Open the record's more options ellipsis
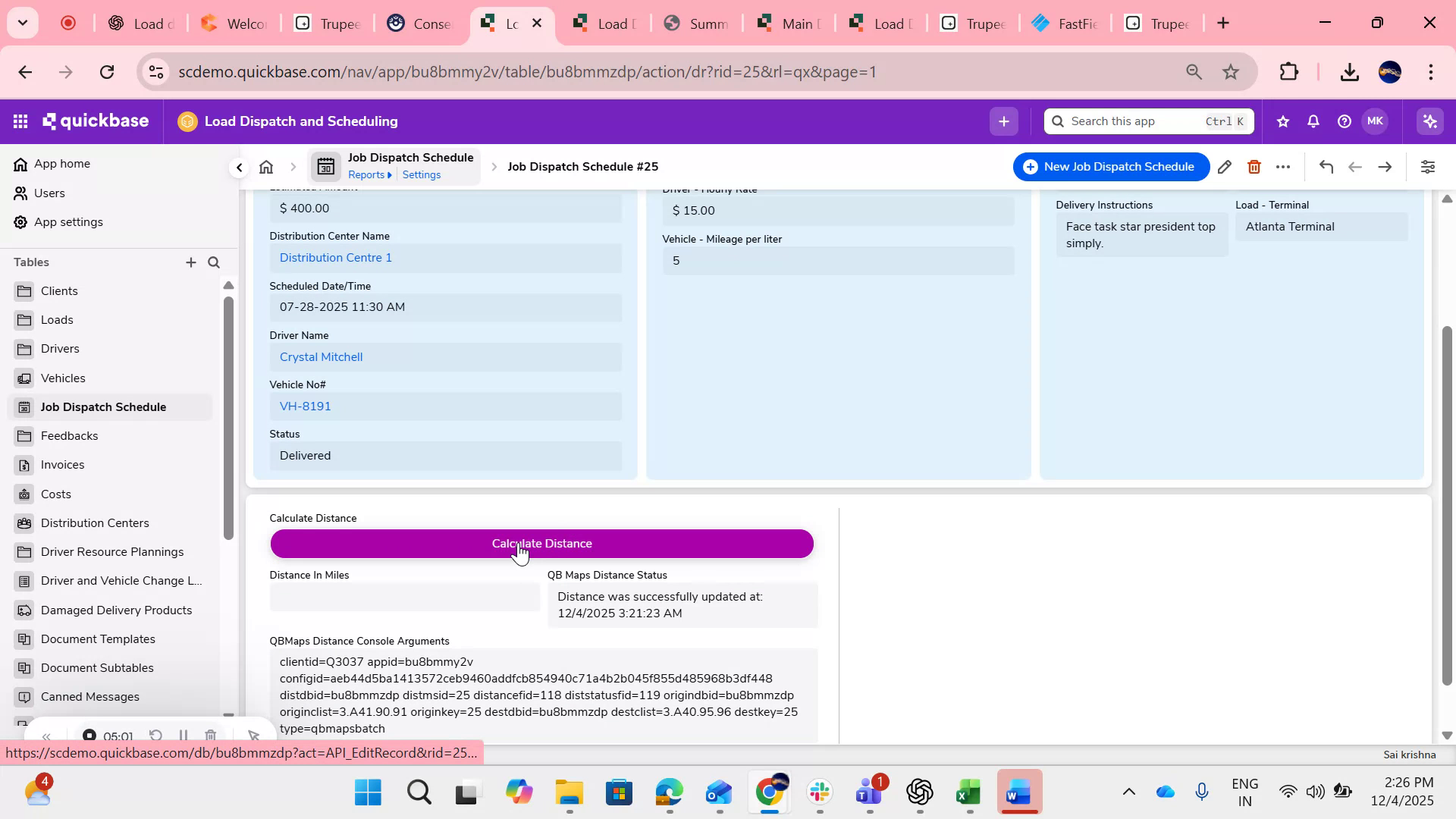This screenshot has height=819, width=1456. [1284, 166]
